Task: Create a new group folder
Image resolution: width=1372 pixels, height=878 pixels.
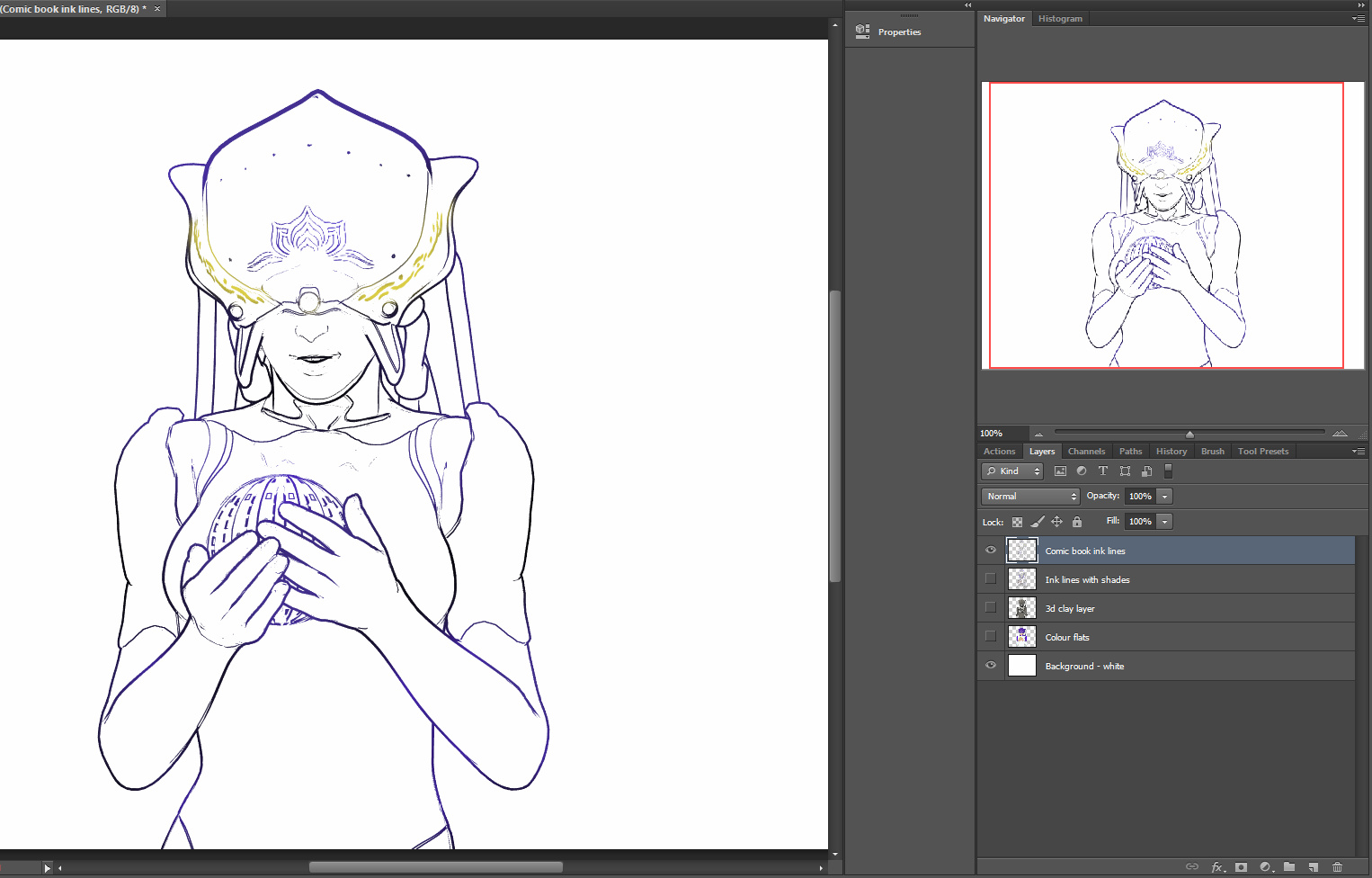Action: pyautogui.click(x=1289, y=867)
